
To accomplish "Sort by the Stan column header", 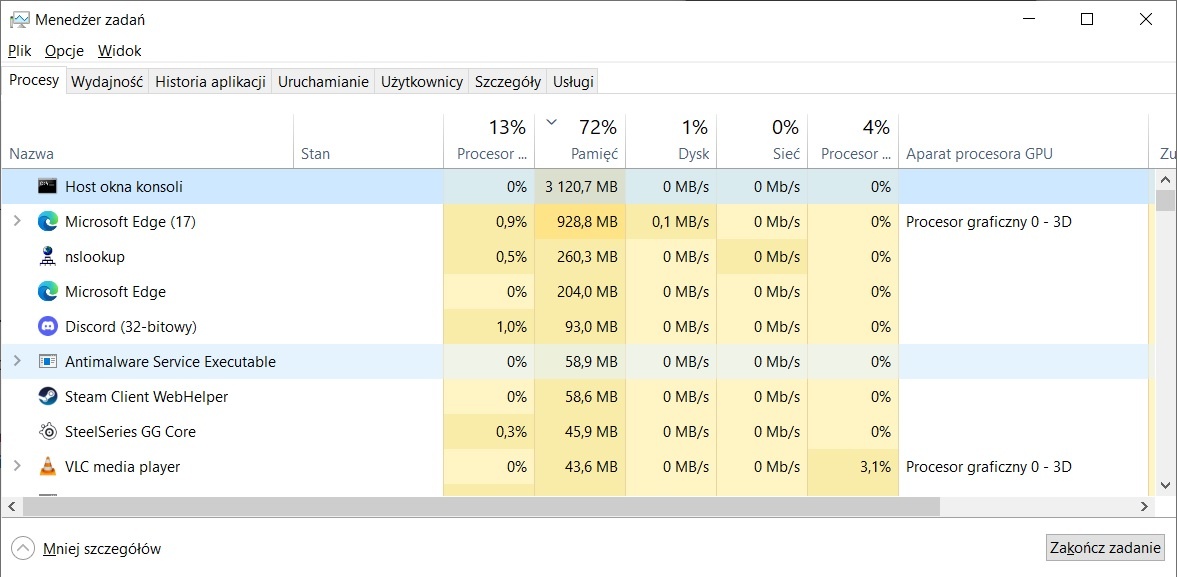I will 369,141.
